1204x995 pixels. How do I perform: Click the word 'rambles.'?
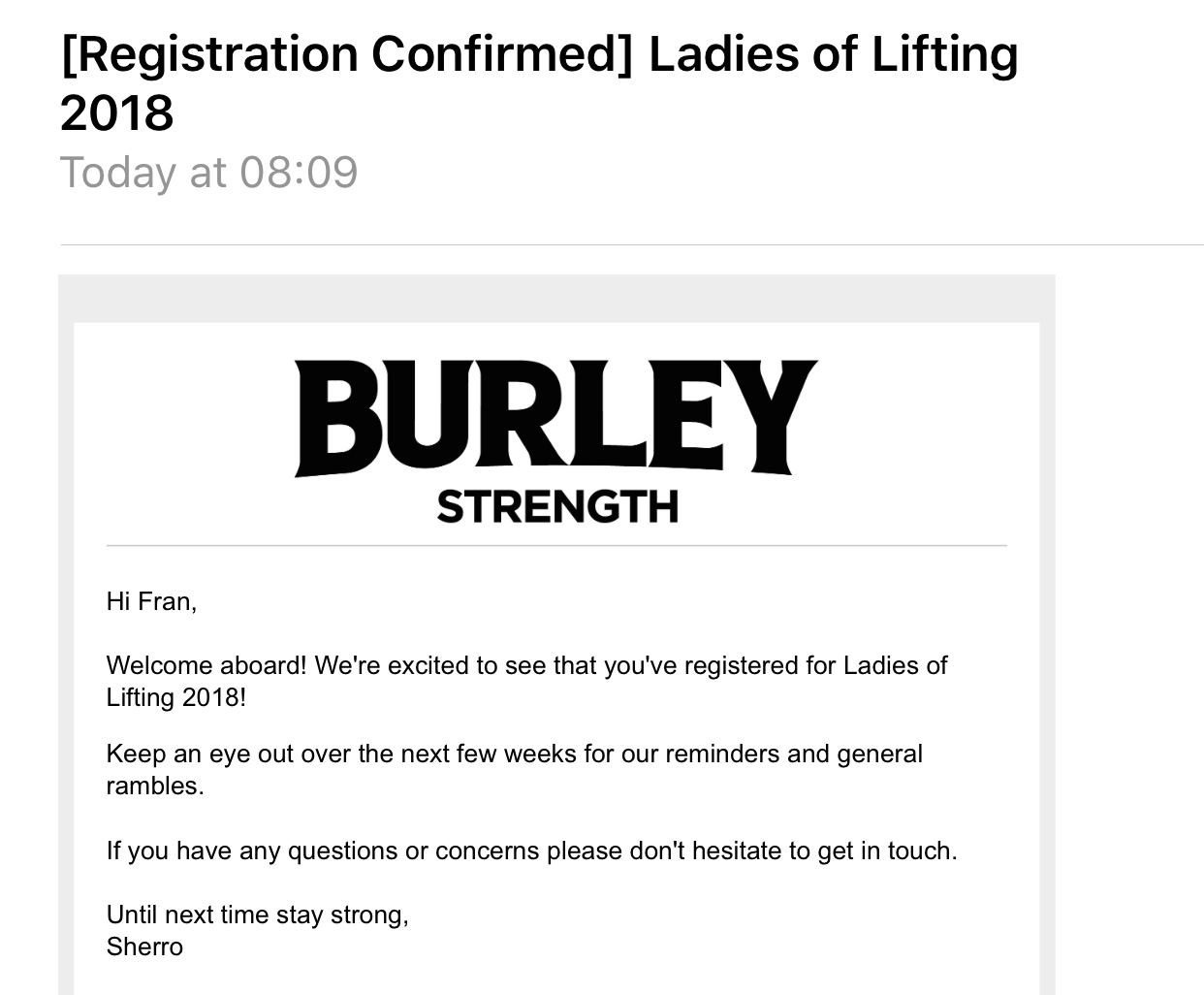(x=155, y=786)
